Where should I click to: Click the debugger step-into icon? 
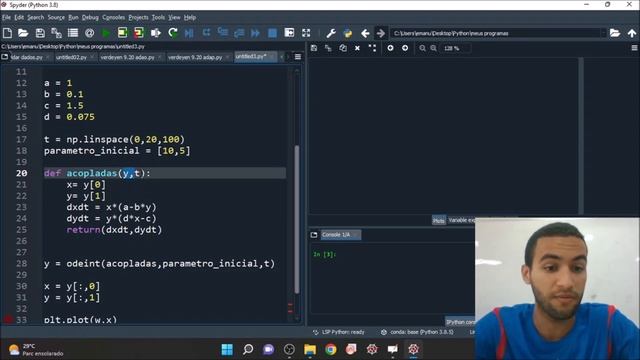click(223, 33)
